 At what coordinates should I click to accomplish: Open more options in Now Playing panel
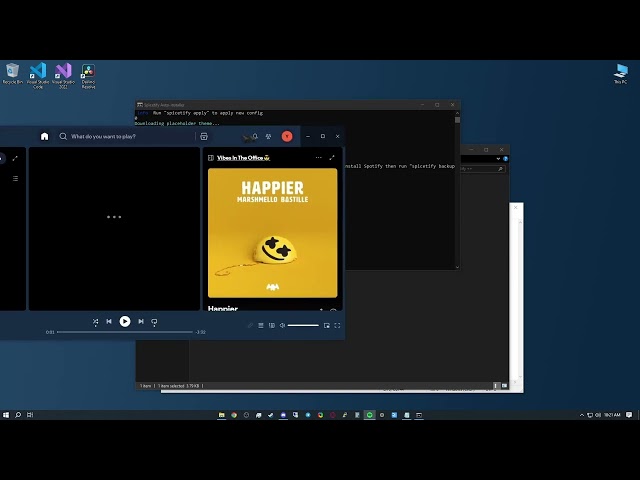[318, 158]
